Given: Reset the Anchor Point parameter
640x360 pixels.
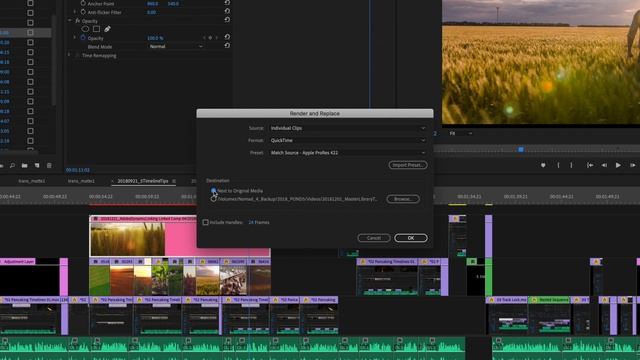Looking at the screenshot, I should 227,3.
